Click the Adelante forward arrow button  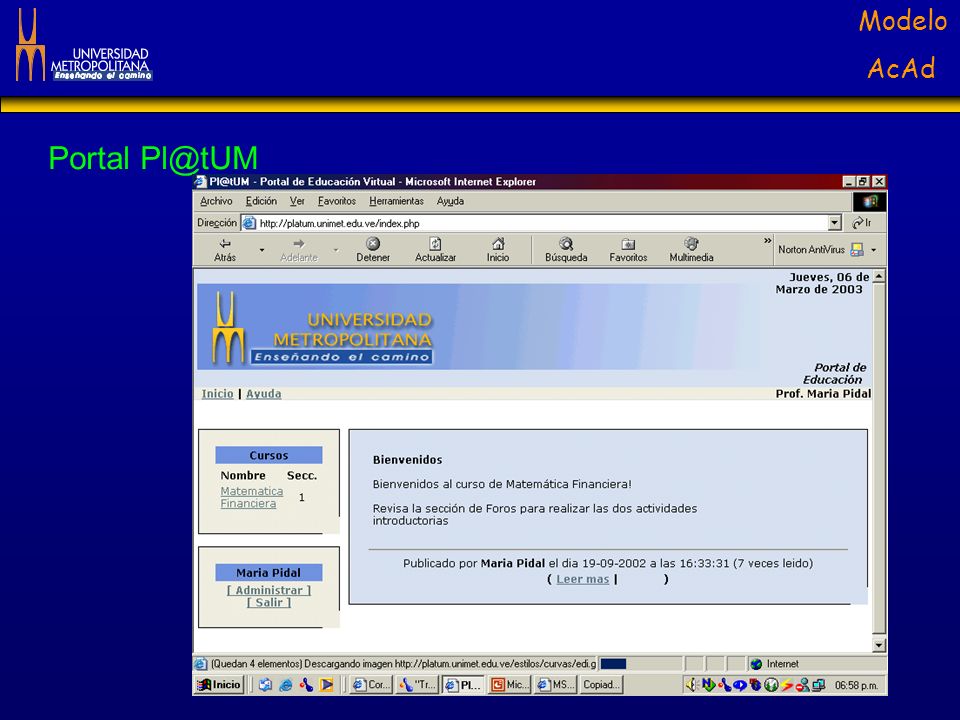299,250
